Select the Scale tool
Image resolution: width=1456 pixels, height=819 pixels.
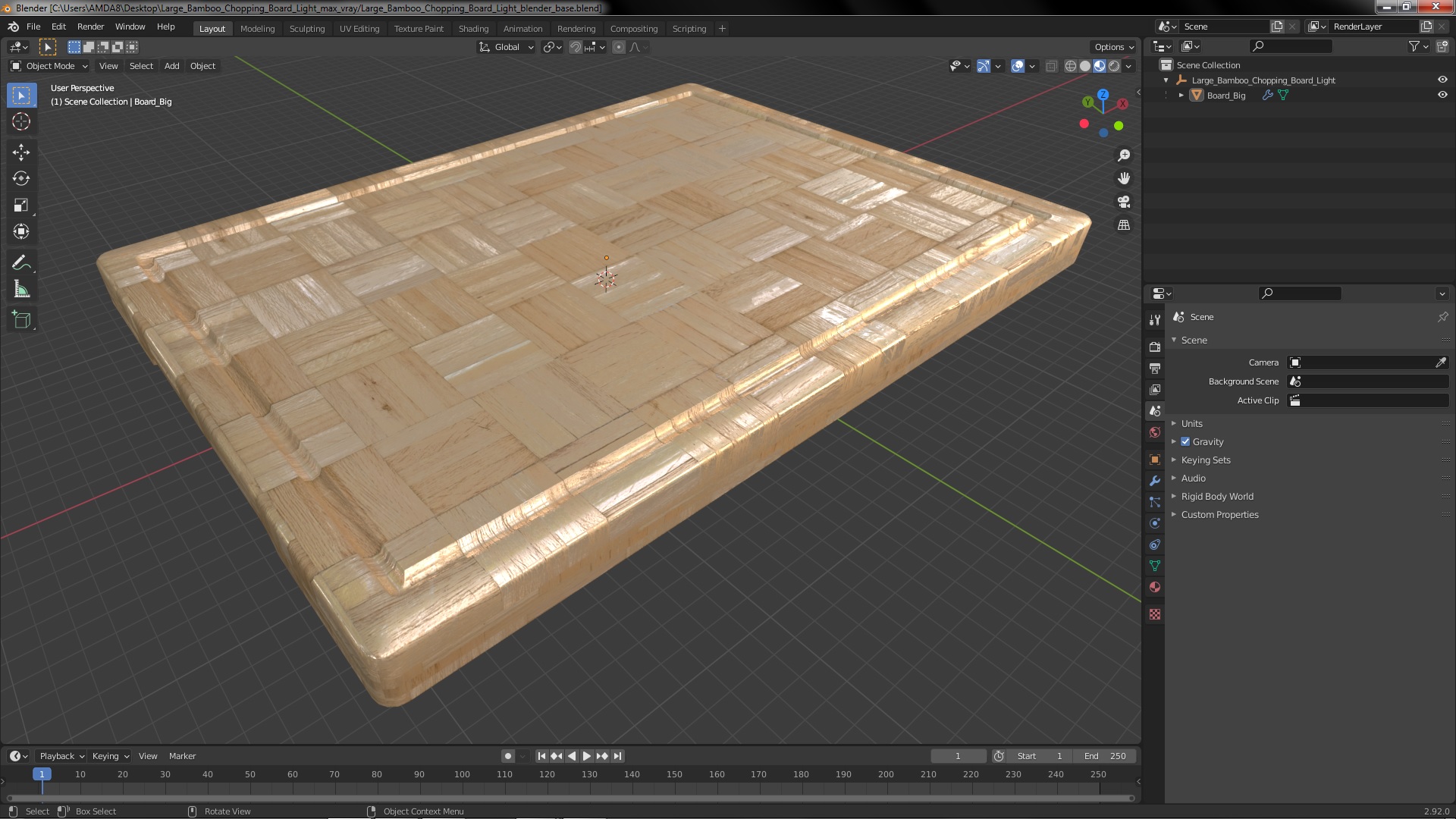point(21,205)
